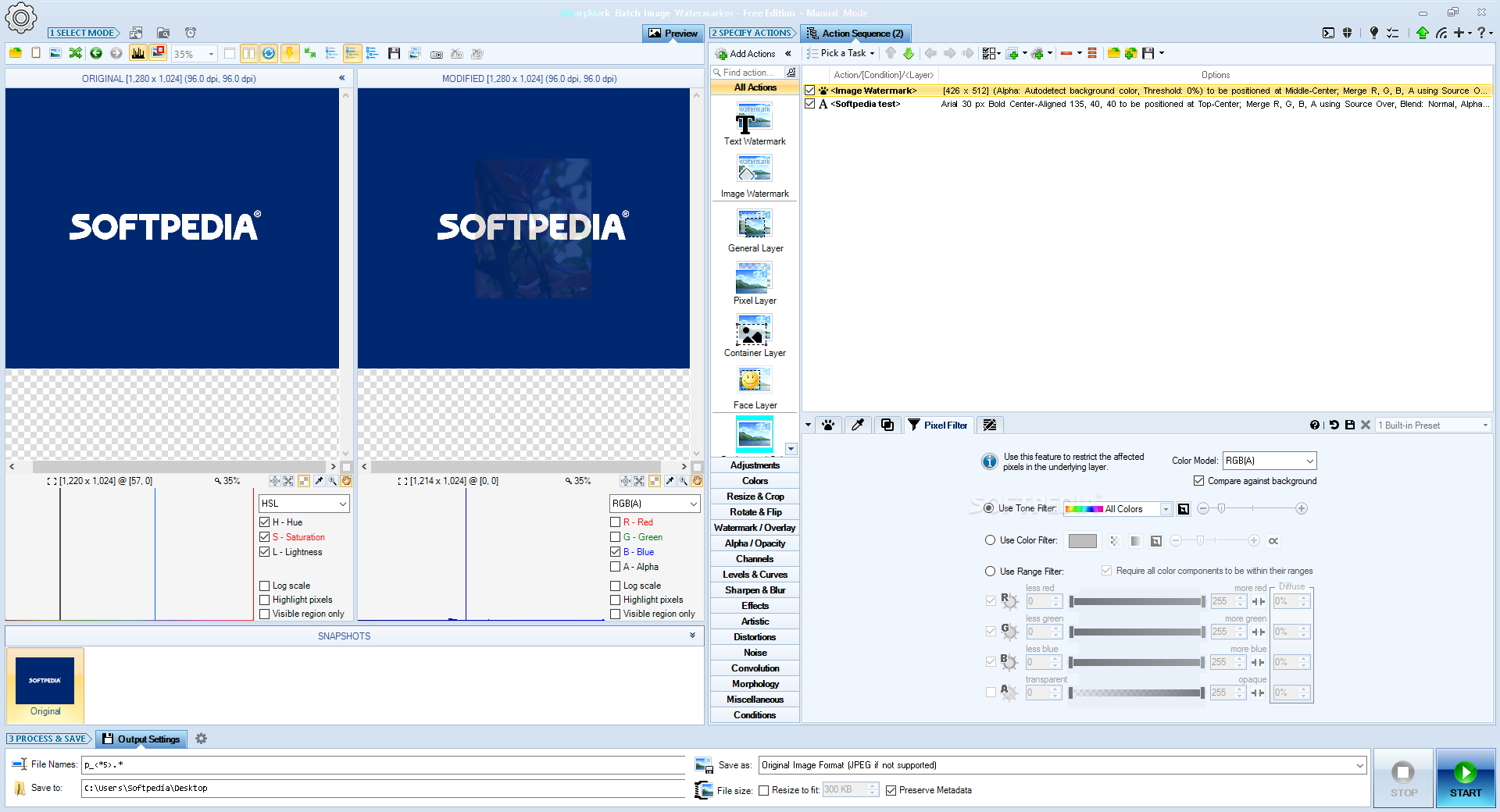This screenshot has height=812, width=1500.
Task: Collapse the Snapshots panel chevron
Action: pos(692,636)
